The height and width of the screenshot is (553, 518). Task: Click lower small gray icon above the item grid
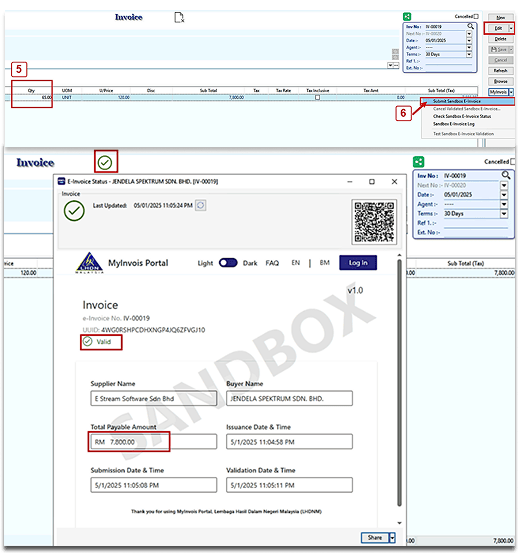tap(395, 57)
